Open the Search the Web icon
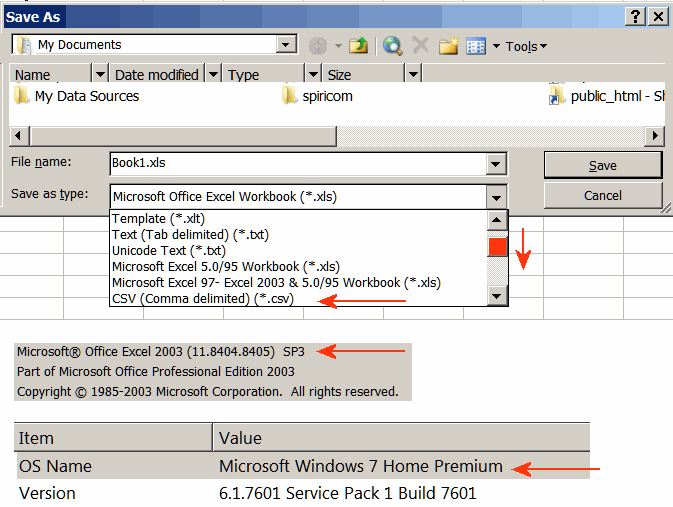Screen dimensions: 673x507 click(392, 46)
